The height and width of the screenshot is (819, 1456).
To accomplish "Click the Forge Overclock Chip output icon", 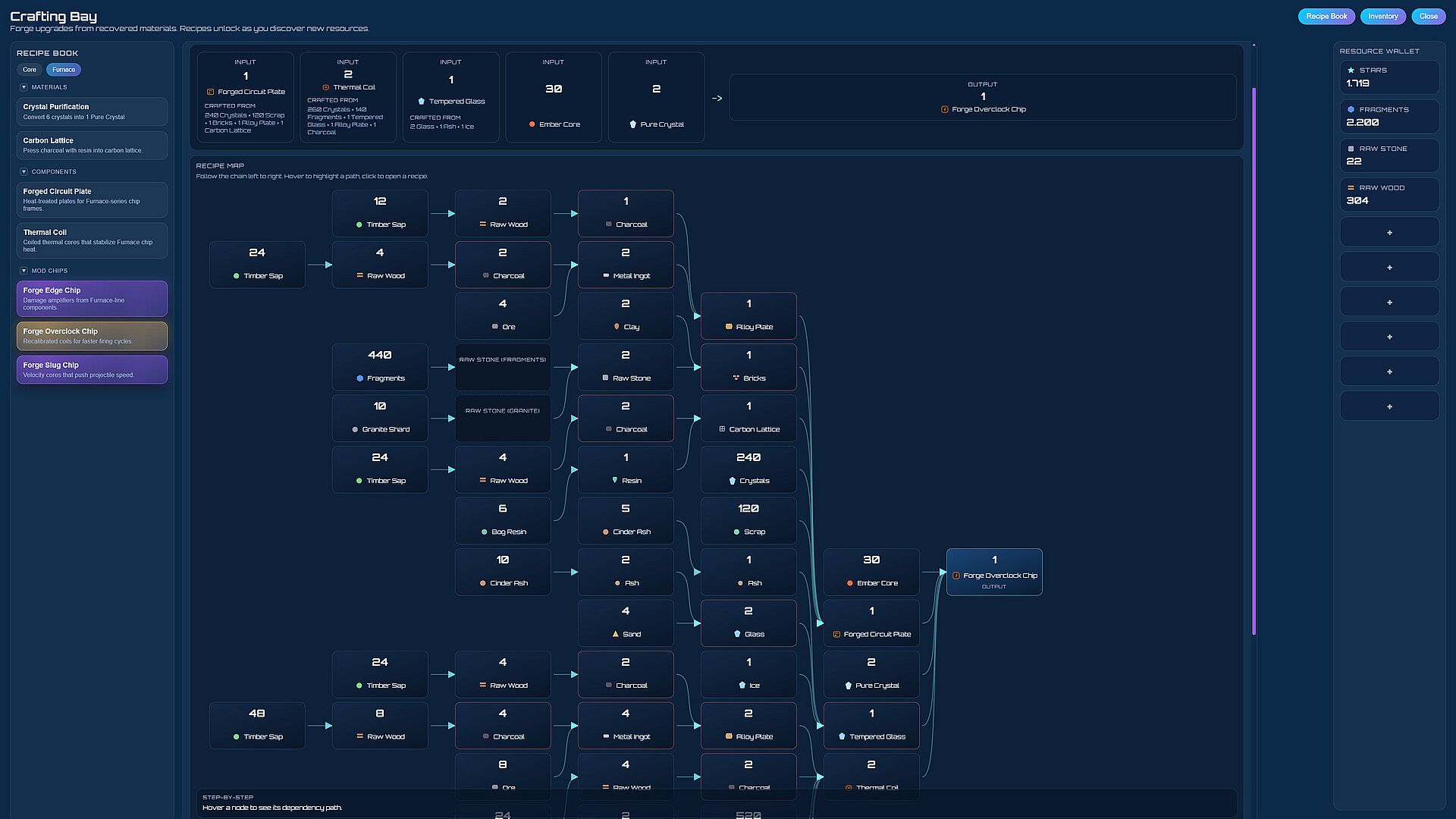I will [944, 109].
